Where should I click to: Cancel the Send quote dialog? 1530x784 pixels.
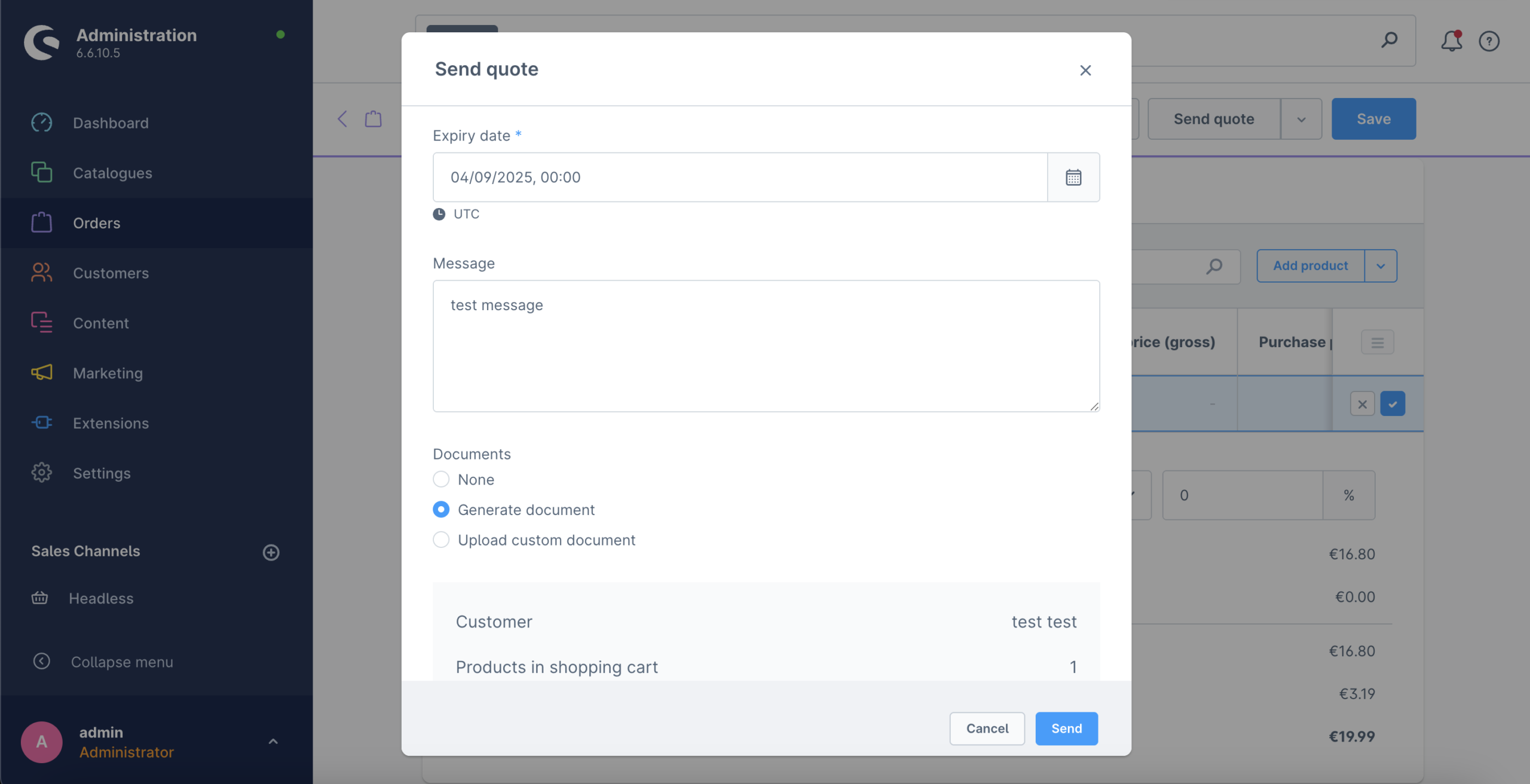[987, 728]
